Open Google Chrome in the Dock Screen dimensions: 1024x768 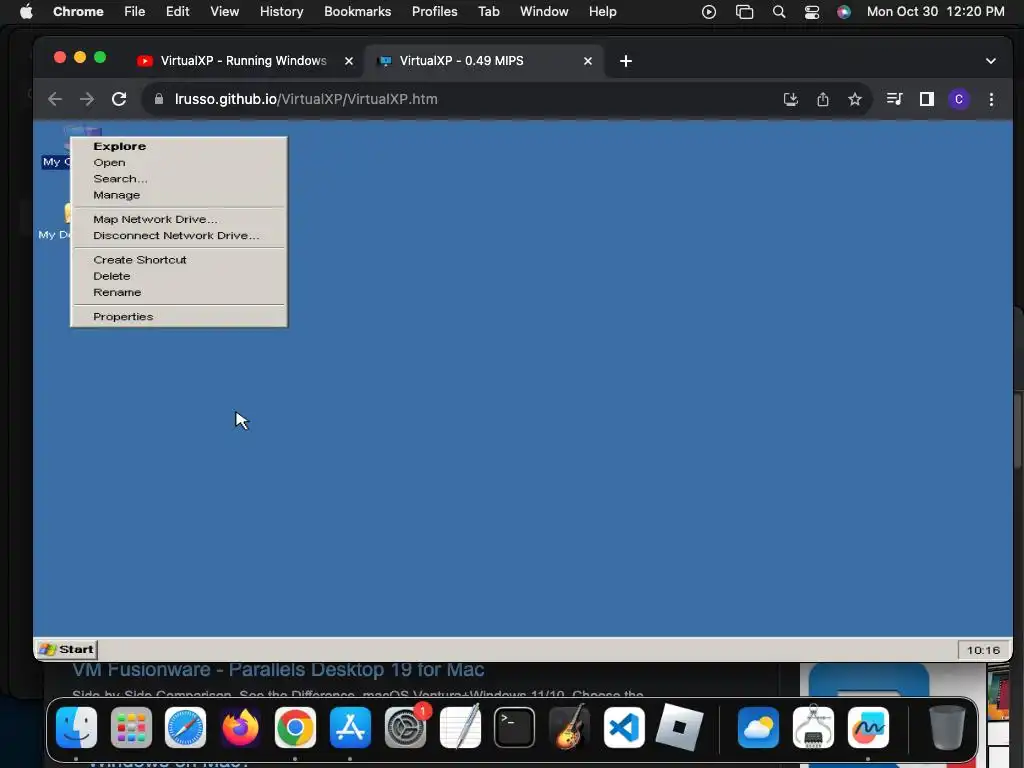click(x=295, y=728)
